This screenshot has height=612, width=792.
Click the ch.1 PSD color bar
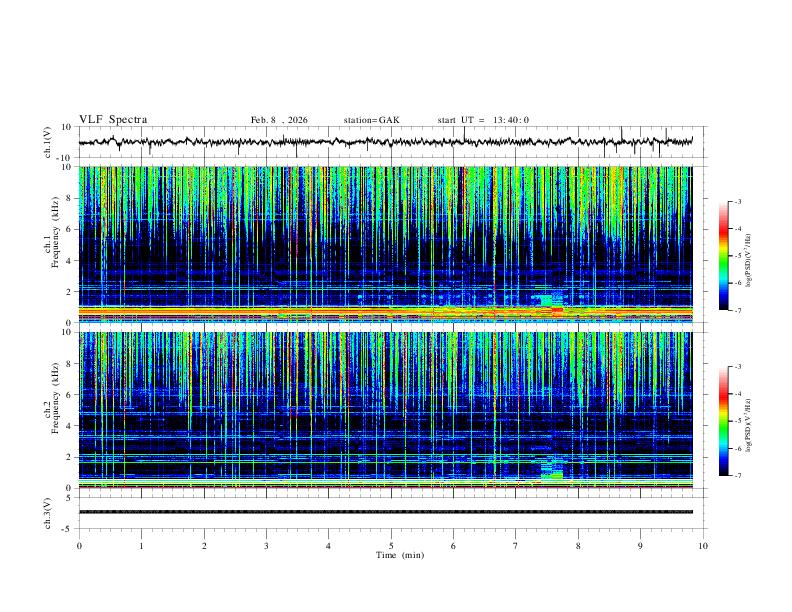[x=723, y=256]
